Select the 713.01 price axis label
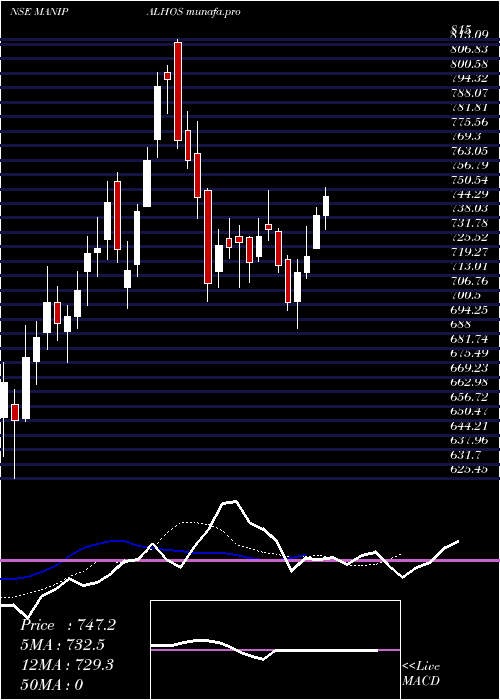Image resolution: width=500 pixels, height=700 pixels. point(469,267)
